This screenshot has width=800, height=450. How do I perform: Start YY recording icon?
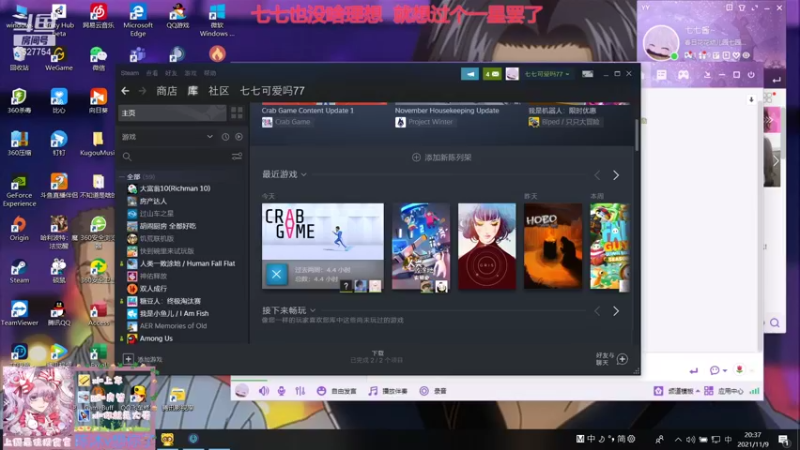point(424,391)
